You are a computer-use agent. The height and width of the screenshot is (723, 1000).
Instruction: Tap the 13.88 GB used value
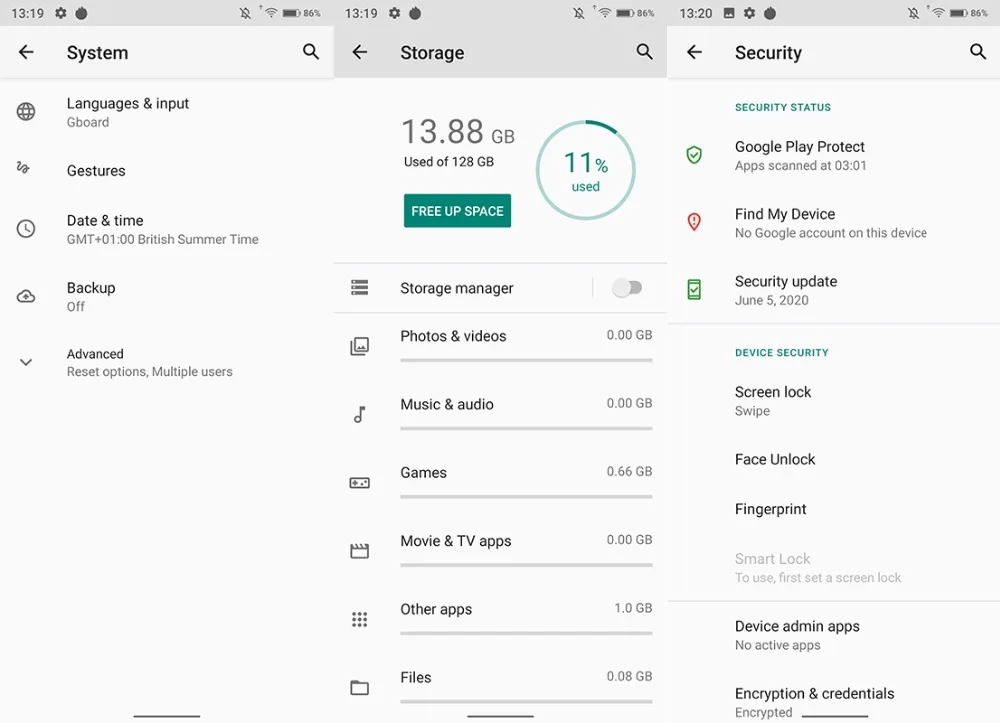(458, 132)
